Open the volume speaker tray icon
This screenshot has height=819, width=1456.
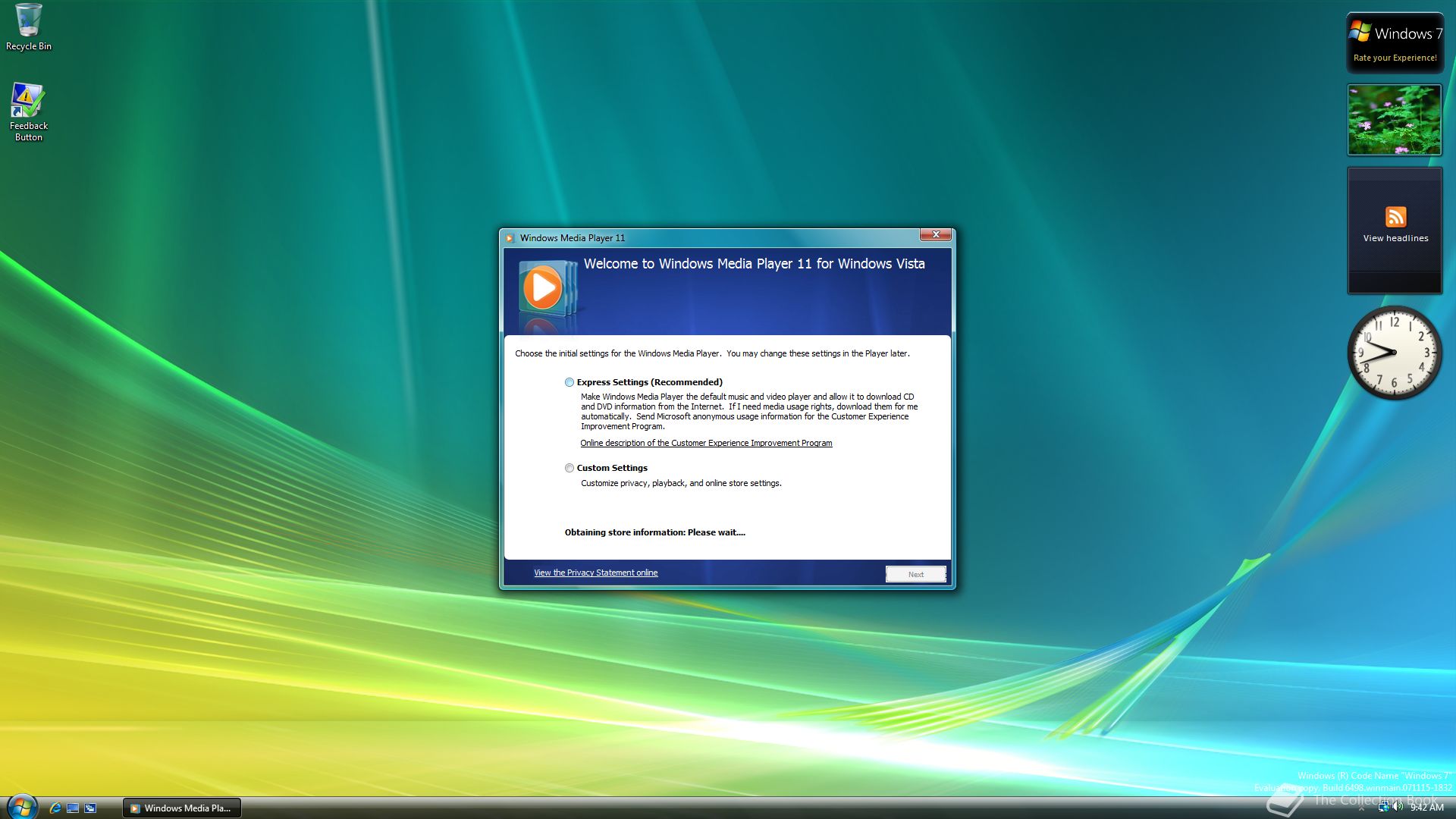point(1398,807)
